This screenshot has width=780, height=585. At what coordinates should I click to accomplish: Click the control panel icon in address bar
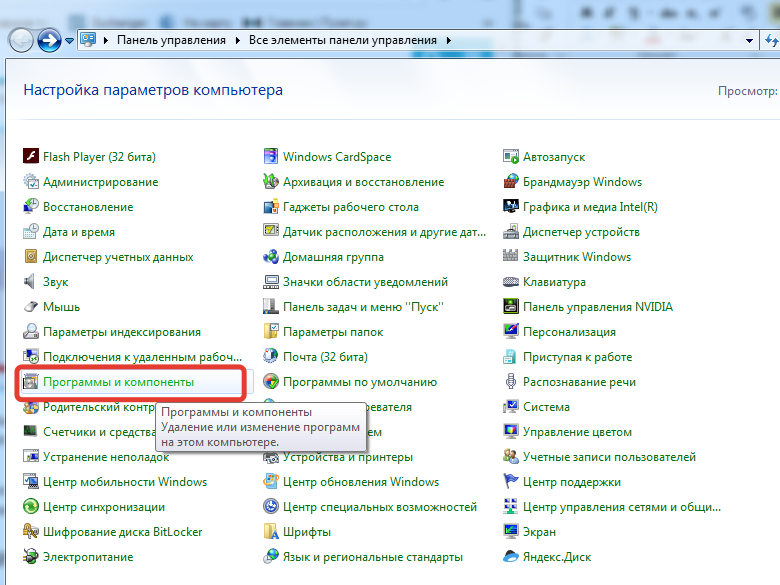(x=88, y=39)
